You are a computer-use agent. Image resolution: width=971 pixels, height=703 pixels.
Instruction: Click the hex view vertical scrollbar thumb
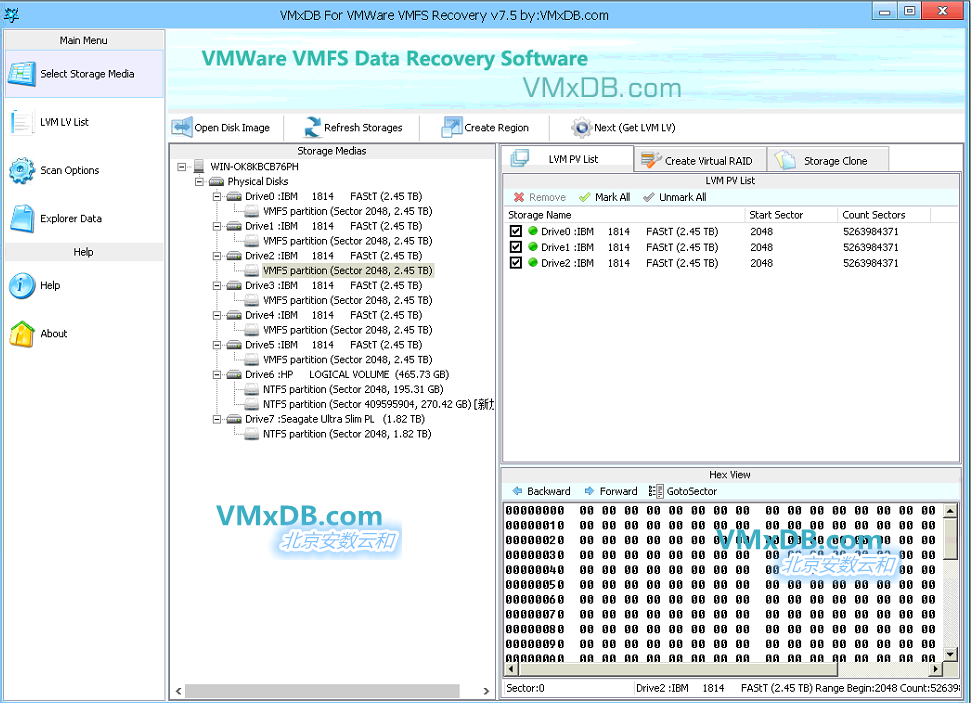coord(951,538)
